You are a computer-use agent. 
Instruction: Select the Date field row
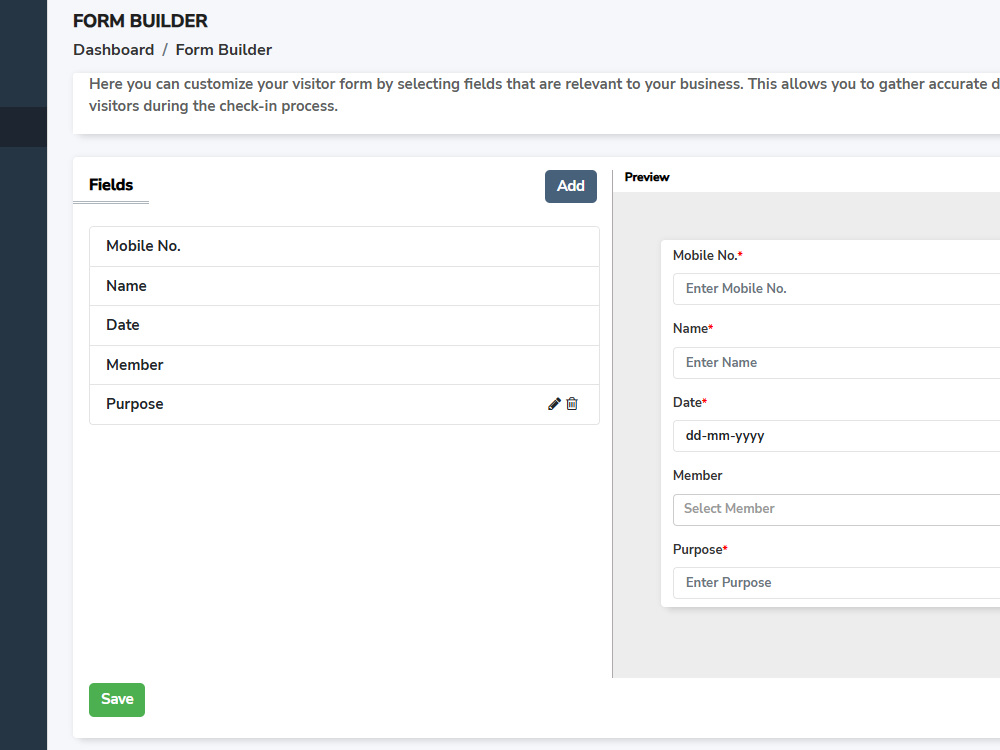(x=344, y=325)
